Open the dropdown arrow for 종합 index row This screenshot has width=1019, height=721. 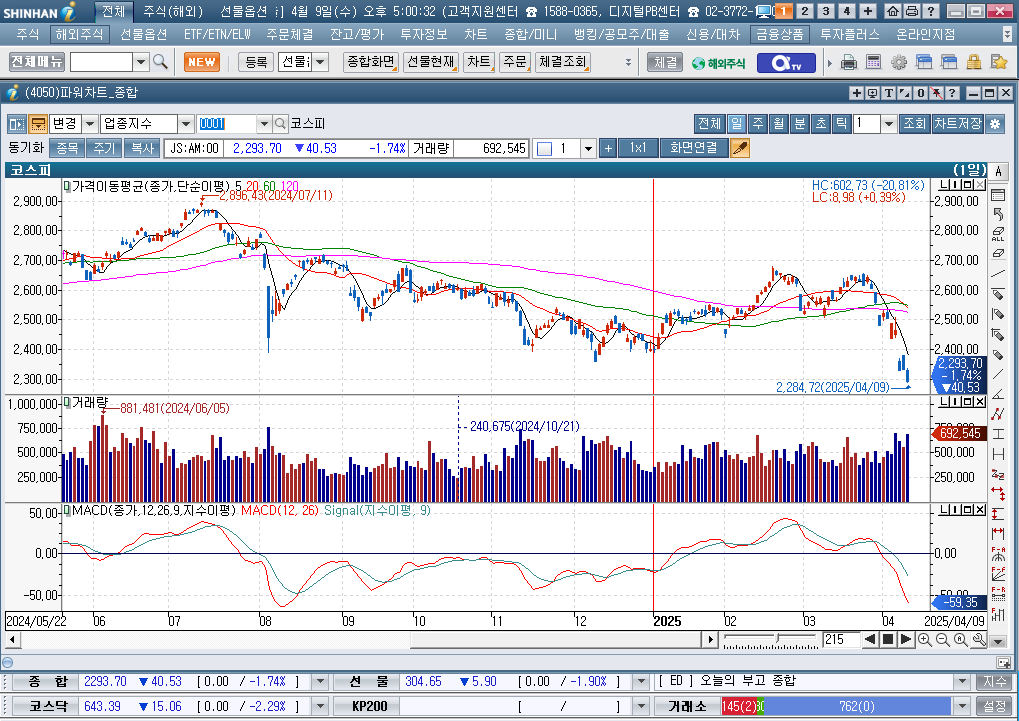click(320, 681)
